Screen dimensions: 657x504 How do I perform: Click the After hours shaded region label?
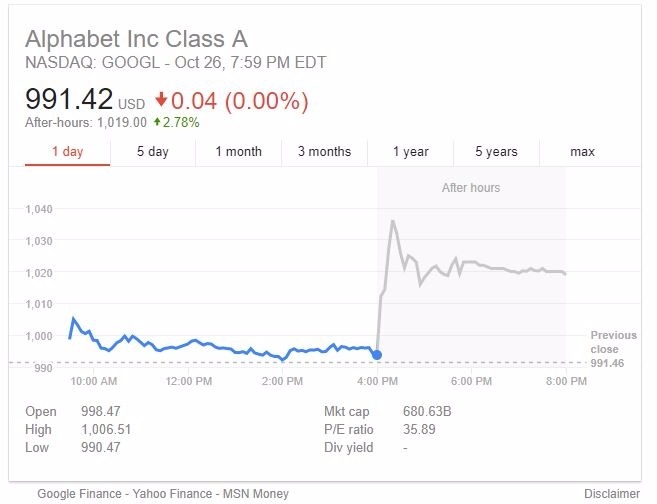tap(470, 187)
